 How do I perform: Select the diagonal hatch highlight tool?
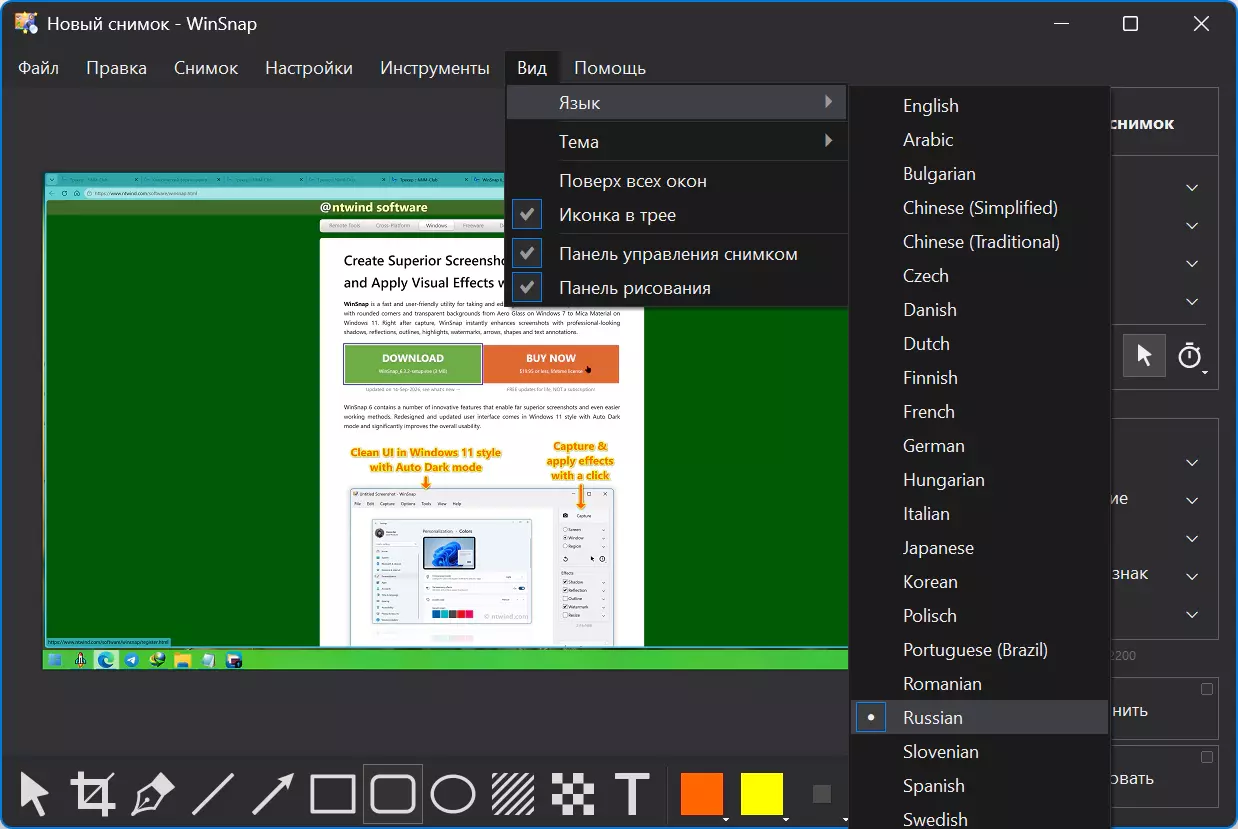tap(512, 794)
